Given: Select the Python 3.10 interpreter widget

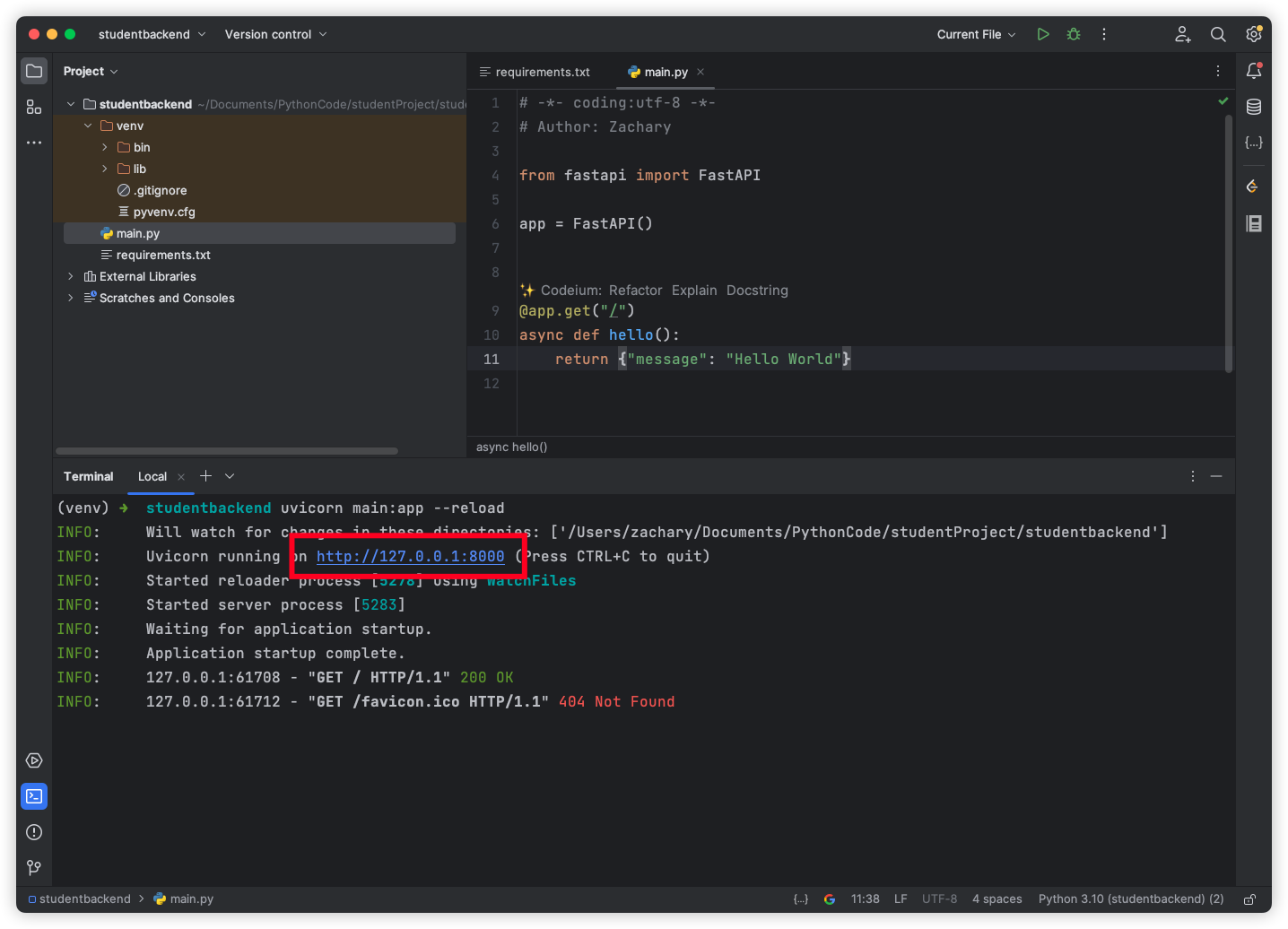Looking at the screenshot, I should point(1130,899).
